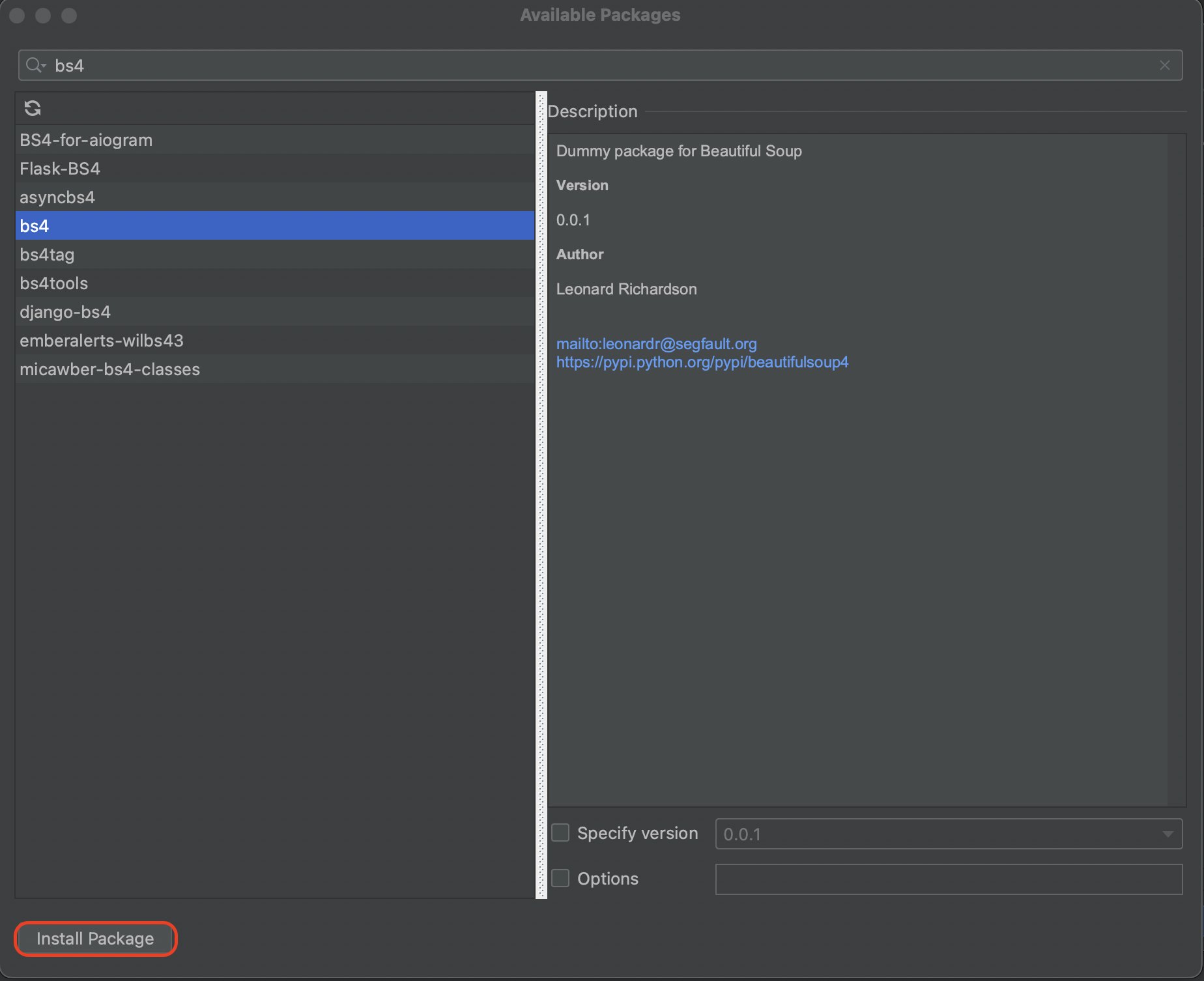Select emberalerts-wilbs43 package
This screenshot has height=981, width=1204.
point(274,341)
